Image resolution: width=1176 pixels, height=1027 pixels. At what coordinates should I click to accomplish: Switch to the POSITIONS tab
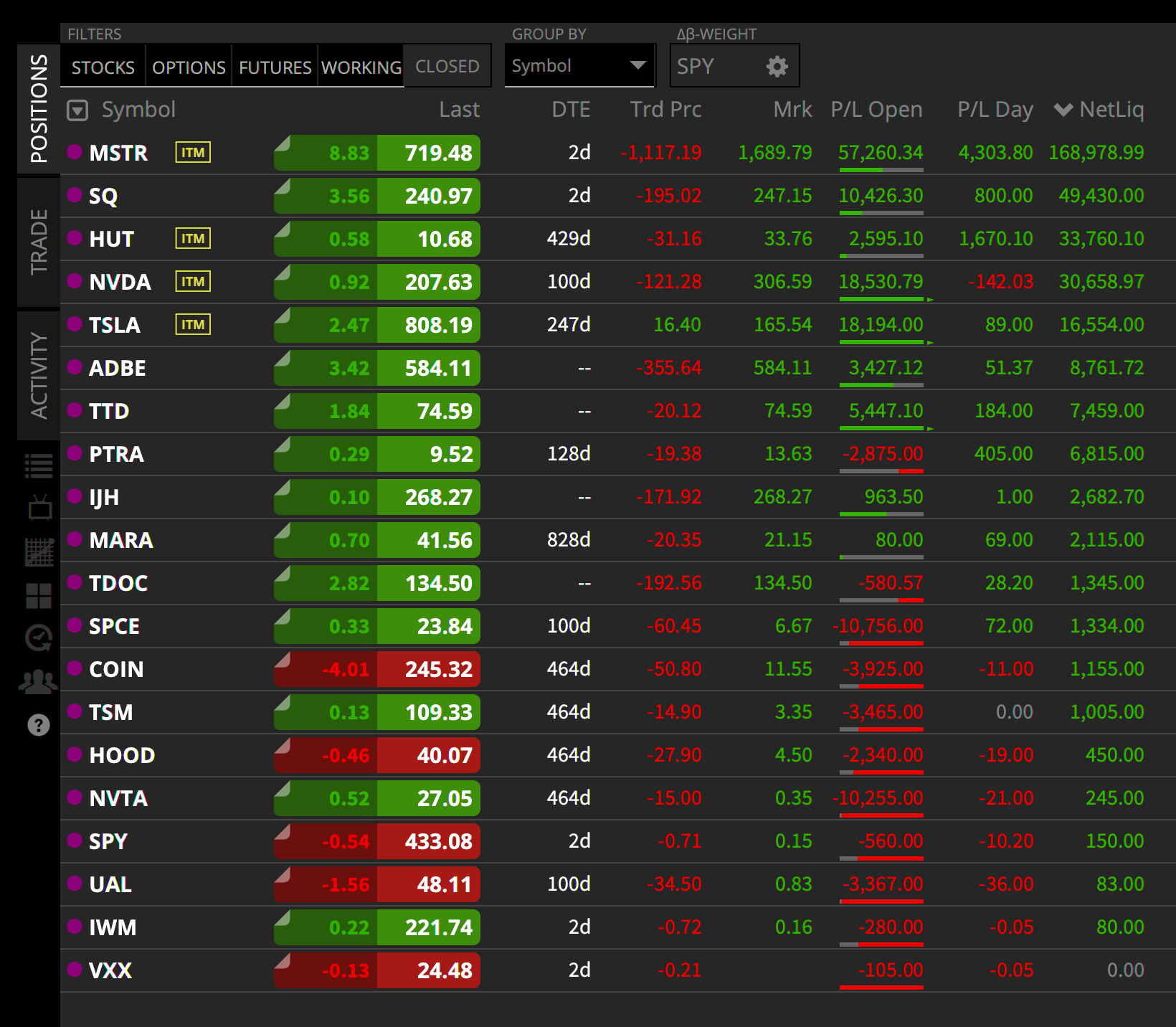coord(39,109)
